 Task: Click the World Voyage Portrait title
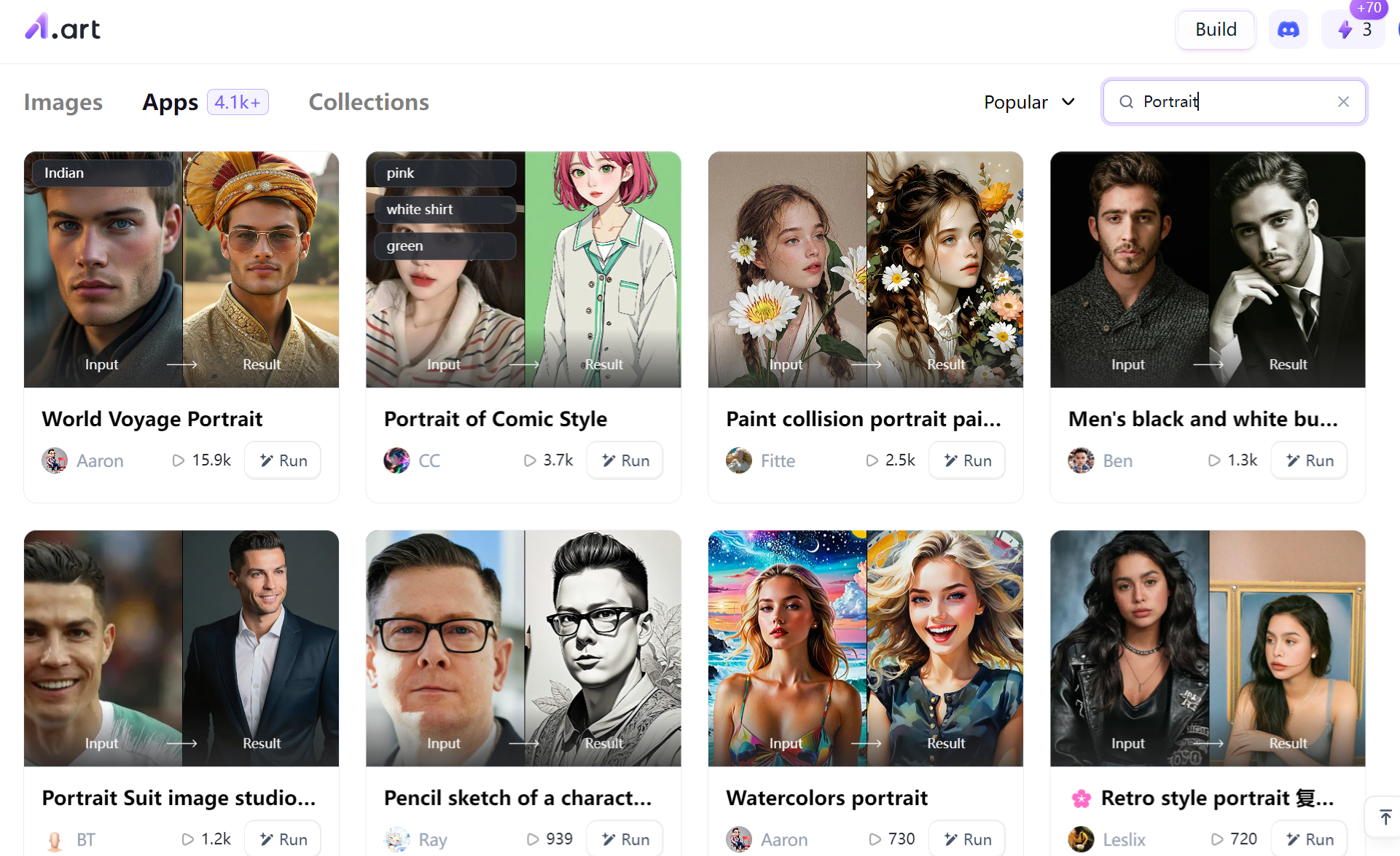tap(152, 419)
